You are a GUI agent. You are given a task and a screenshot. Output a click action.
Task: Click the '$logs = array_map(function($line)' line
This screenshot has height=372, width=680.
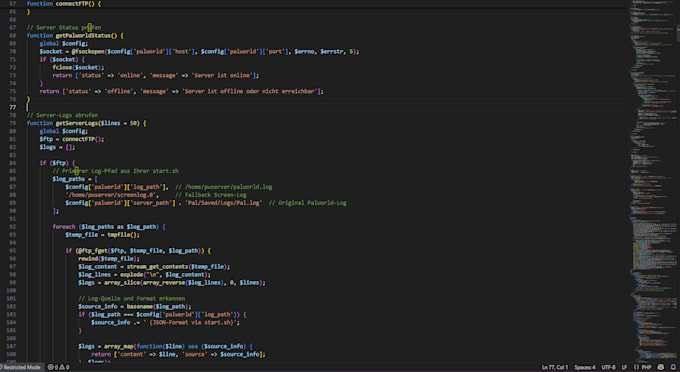(x=165, y=346)
